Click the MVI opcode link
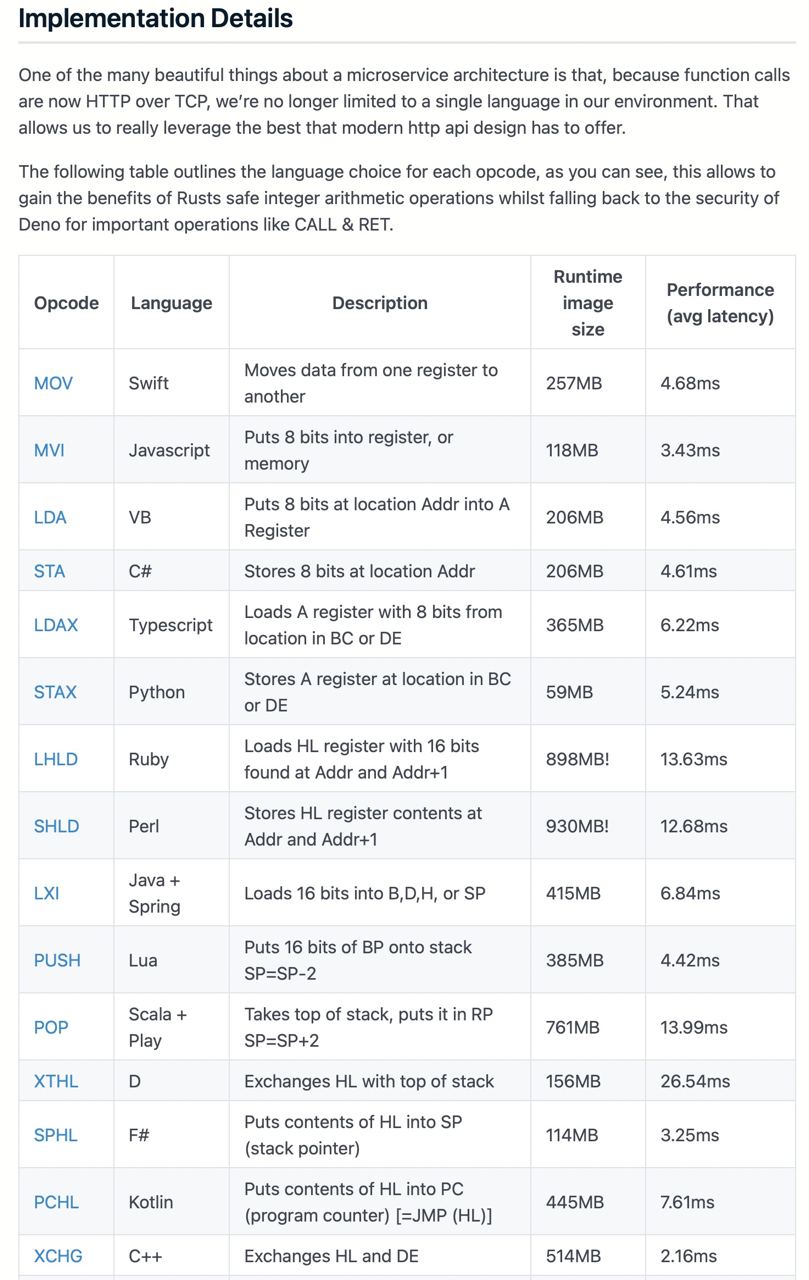The height and width of the screenshot is (1280, 809). pos(49,450)
